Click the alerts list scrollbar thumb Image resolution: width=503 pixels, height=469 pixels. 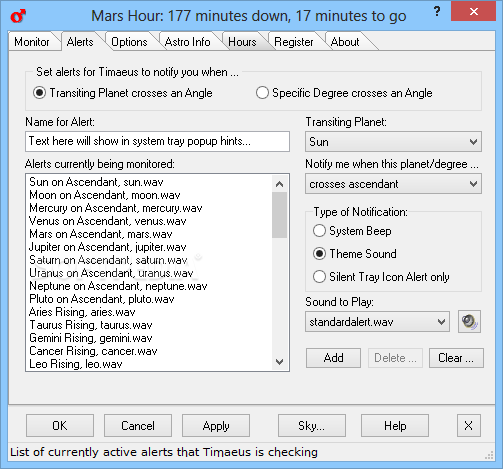(280, 215)
